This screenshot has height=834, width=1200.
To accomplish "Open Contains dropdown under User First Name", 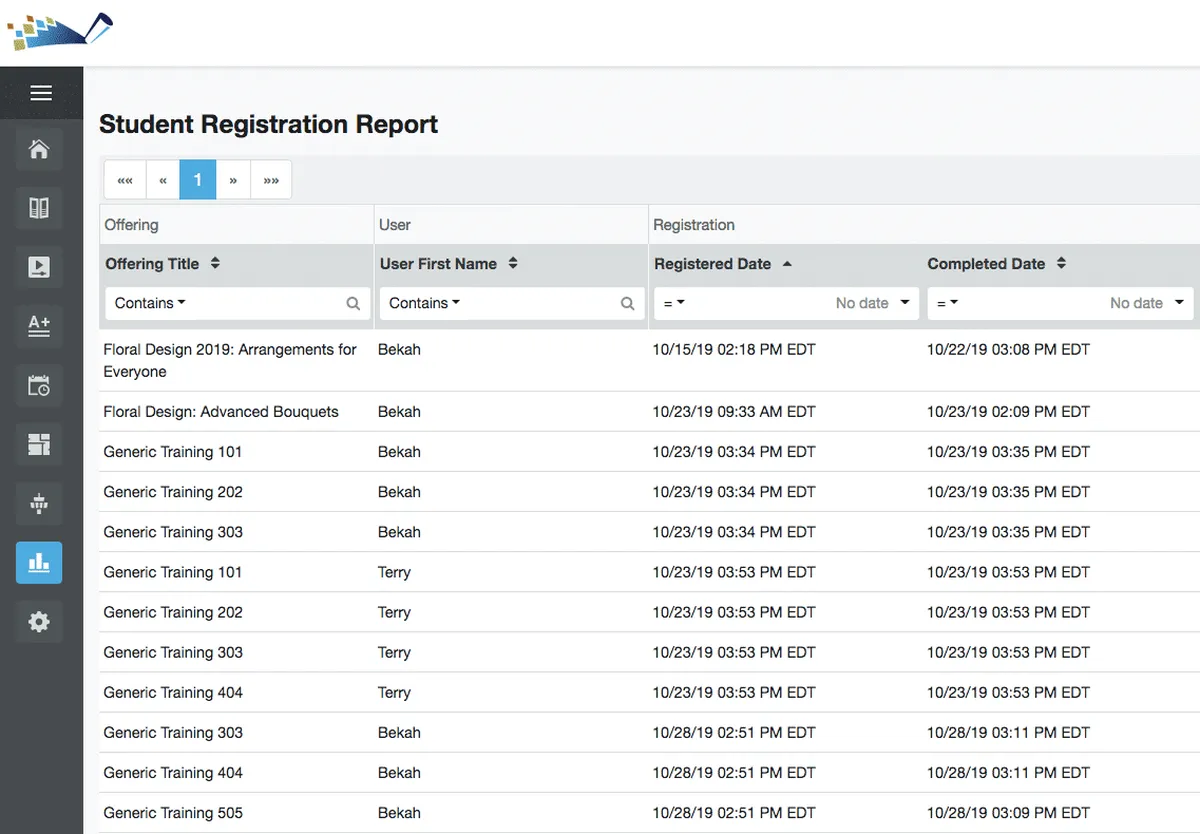I will [x=424, y=303].
